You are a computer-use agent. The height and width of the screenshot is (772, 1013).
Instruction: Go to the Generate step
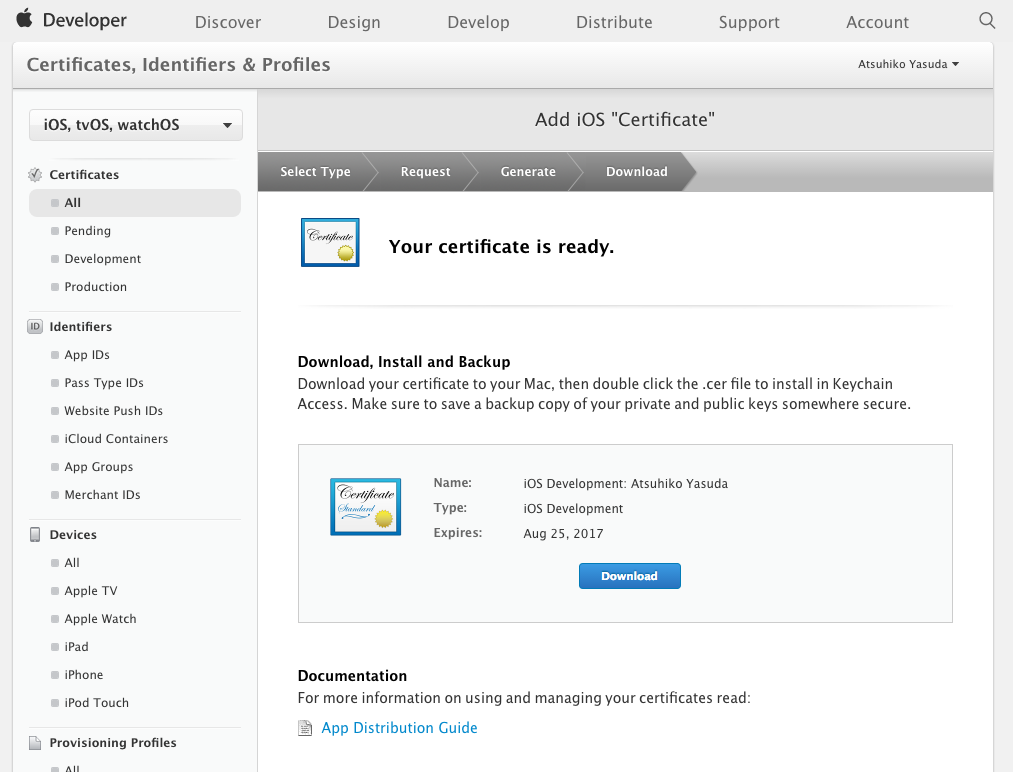tap(528, 172)
